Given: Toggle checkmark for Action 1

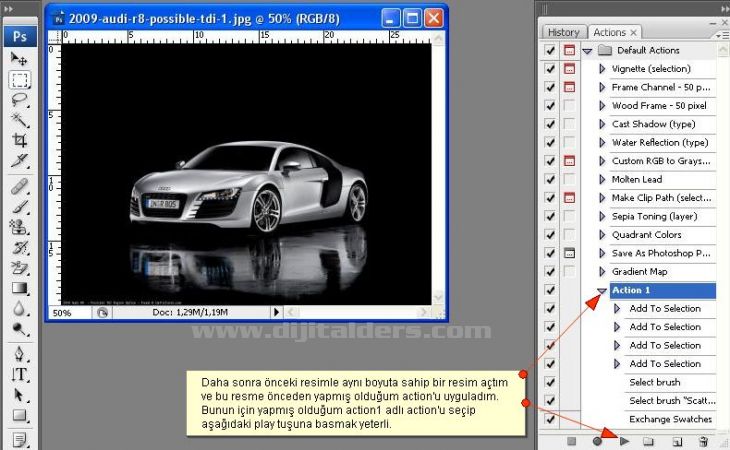Looking at the screenshot, I should click(x=550, y=290).
